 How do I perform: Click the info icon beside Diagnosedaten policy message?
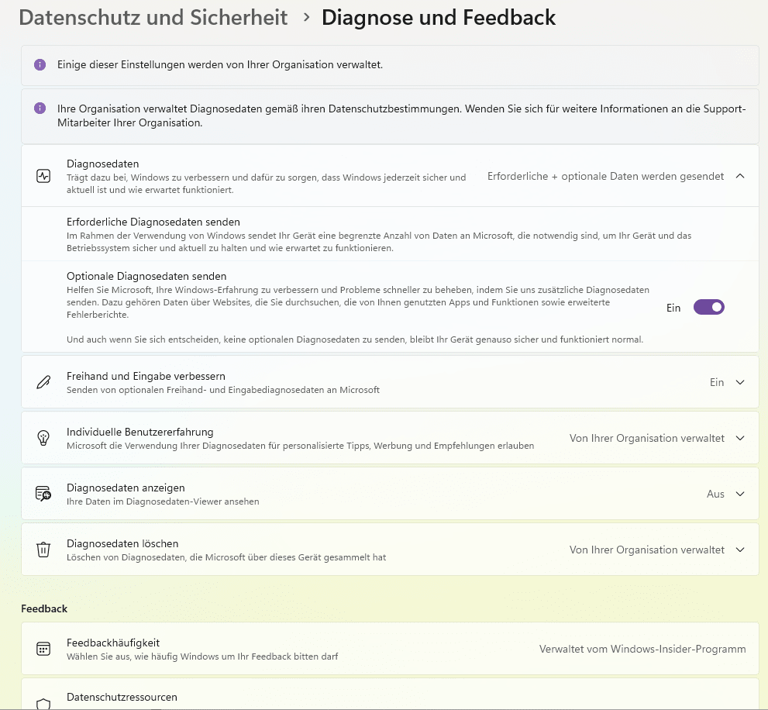click(40, 108)
